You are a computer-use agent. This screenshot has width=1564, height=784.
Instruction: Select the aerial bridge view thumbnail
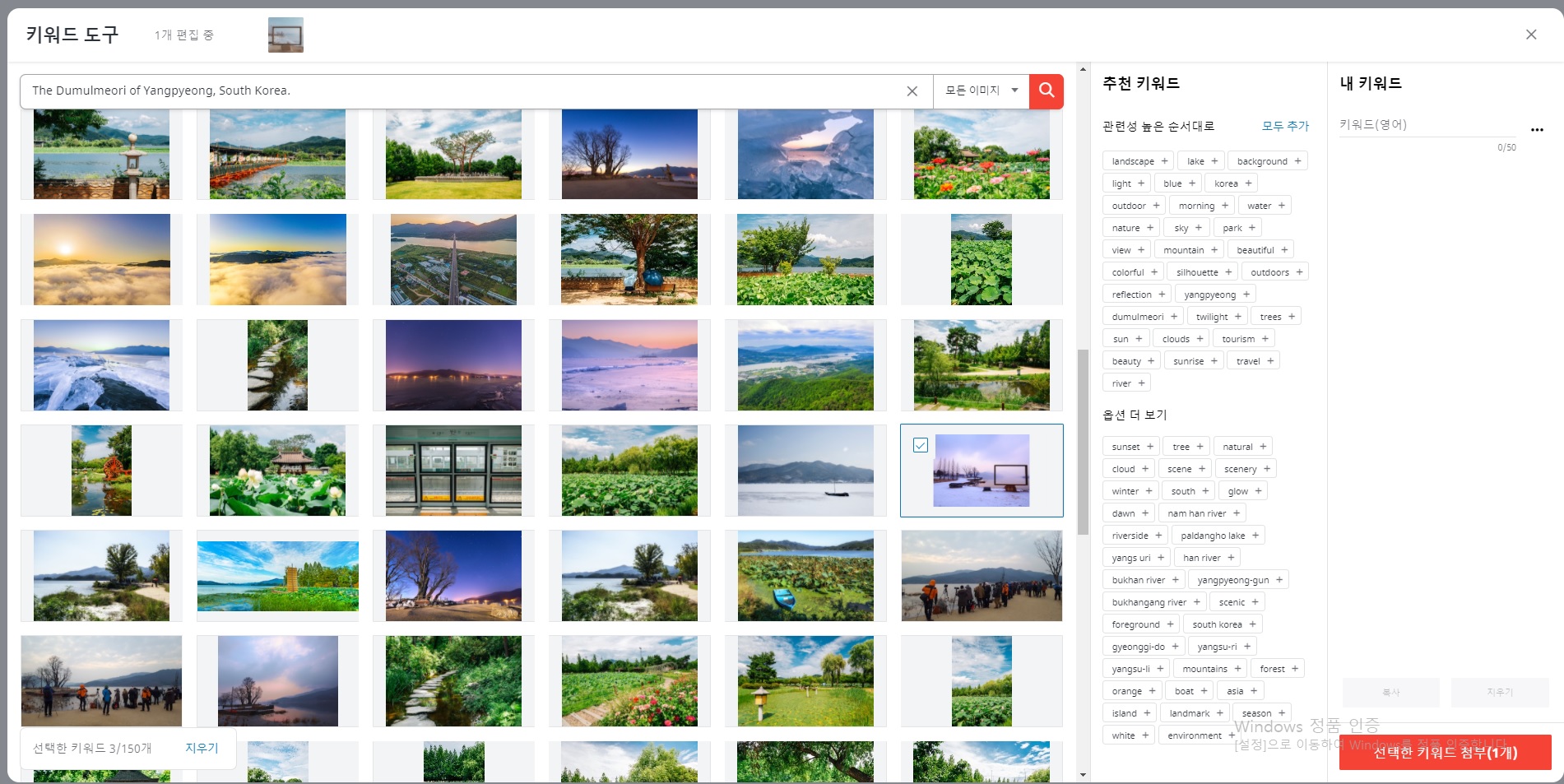click(454, 260)
